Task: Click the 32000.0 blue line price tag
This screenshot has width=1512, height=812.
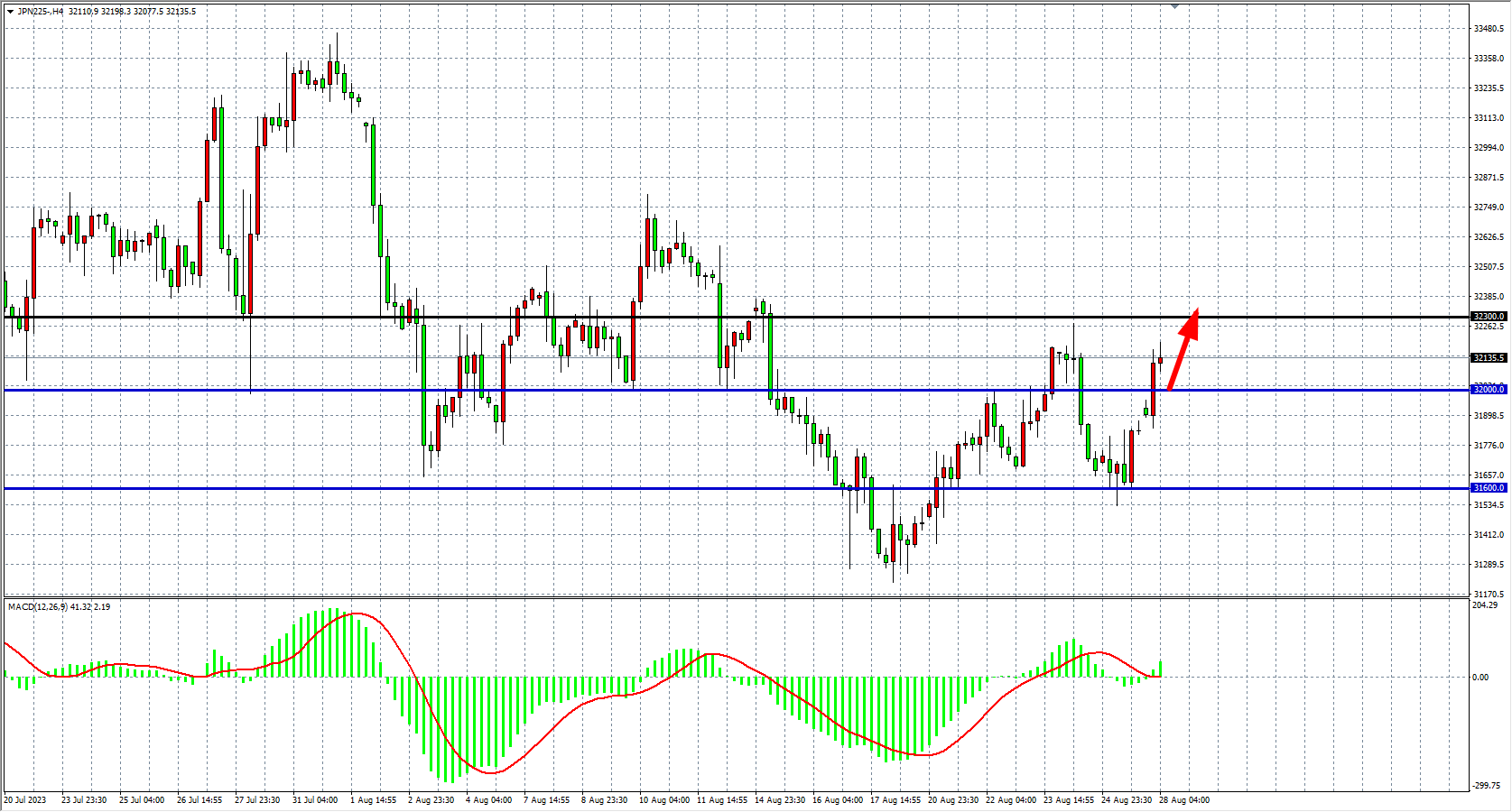Action: click(1489, 390)
